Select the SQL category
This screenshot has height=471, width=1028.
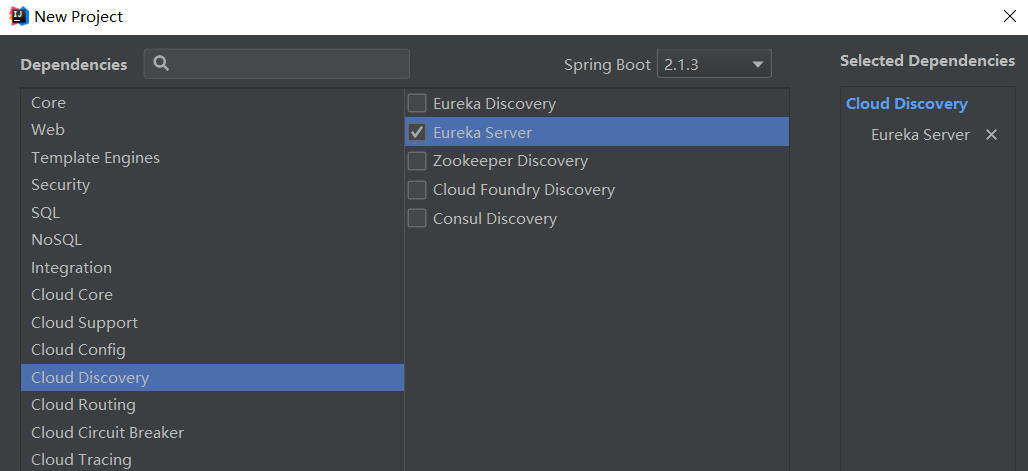click(x=212, y=213)
